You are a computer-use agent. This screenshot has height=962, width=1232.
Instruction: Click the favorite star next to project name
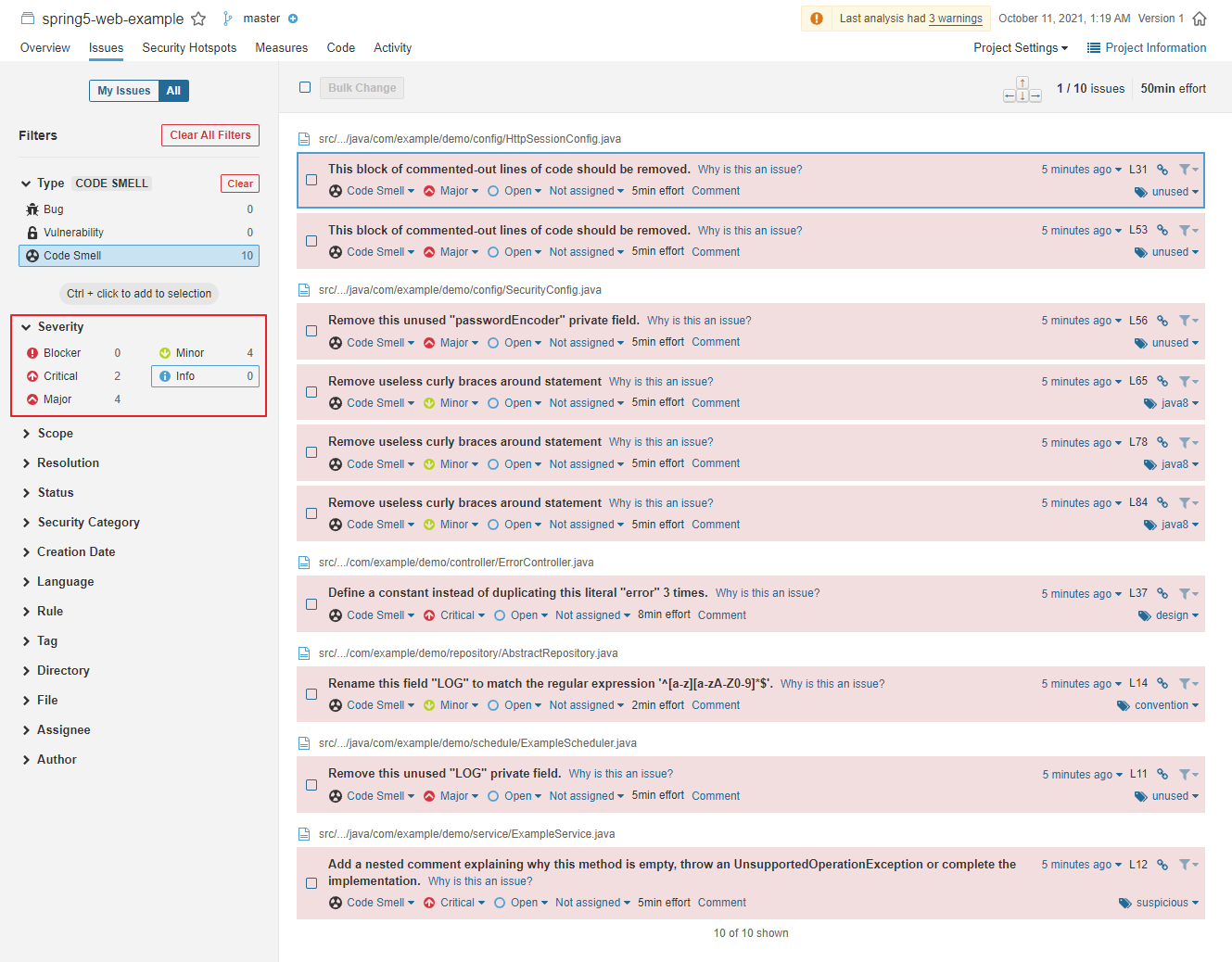pos(198,19)
